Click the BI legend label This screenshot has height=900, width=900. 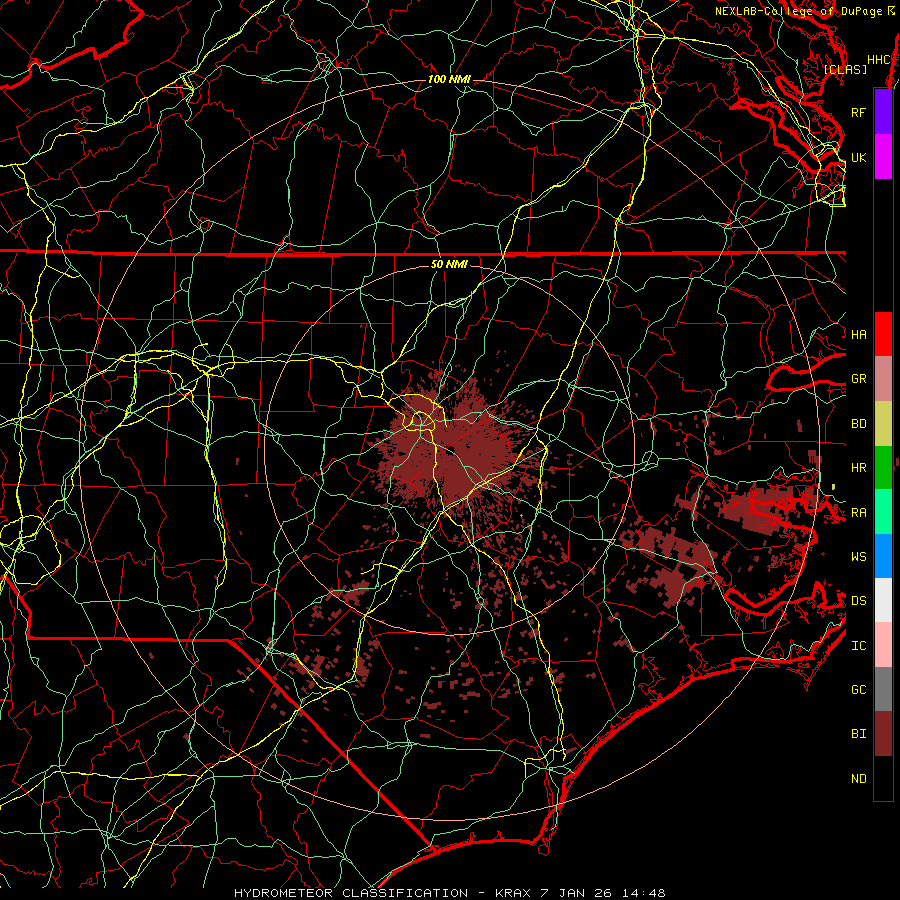tap(858, 734)
